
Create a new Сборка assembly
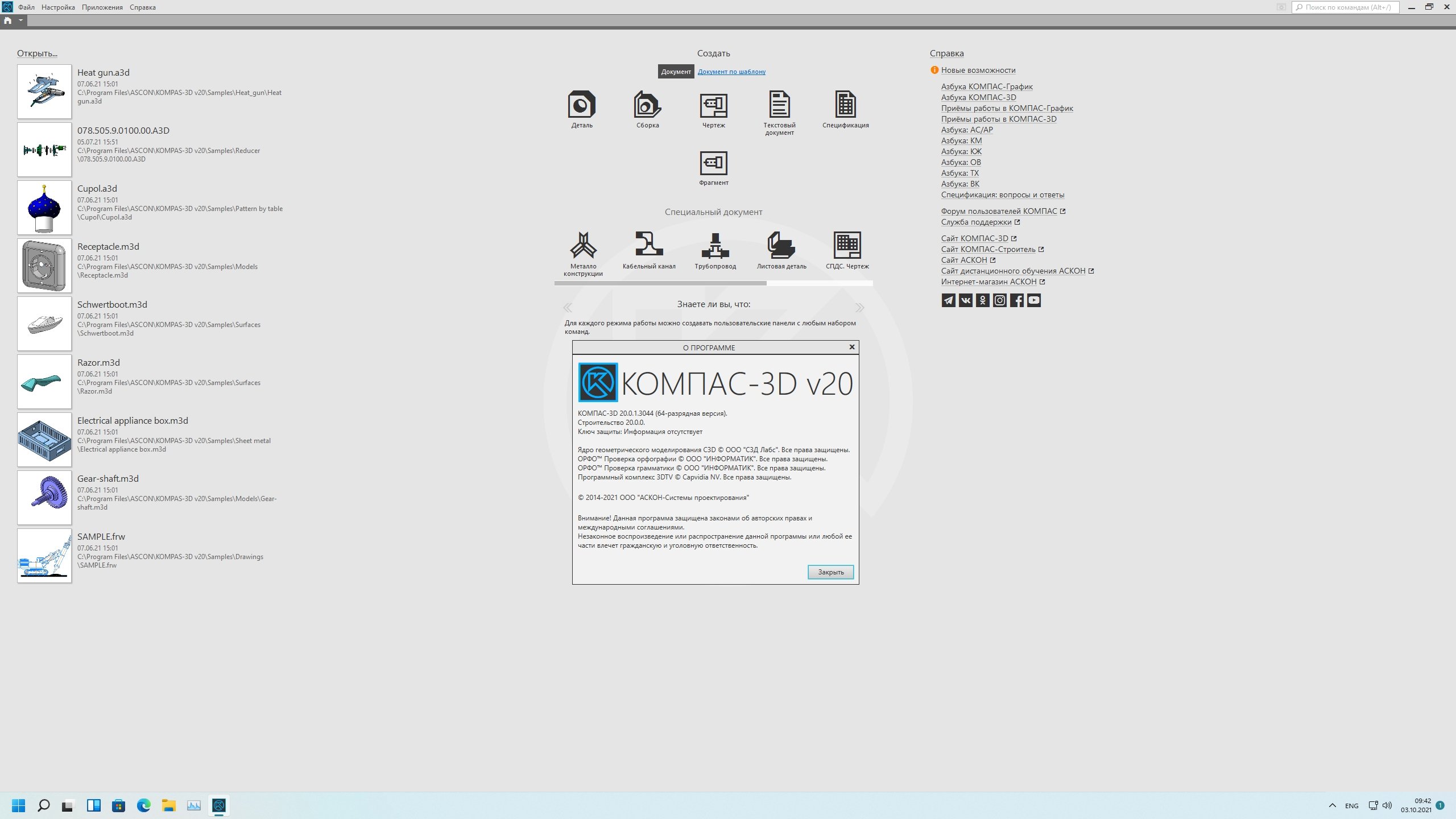(x=647, y=106)
